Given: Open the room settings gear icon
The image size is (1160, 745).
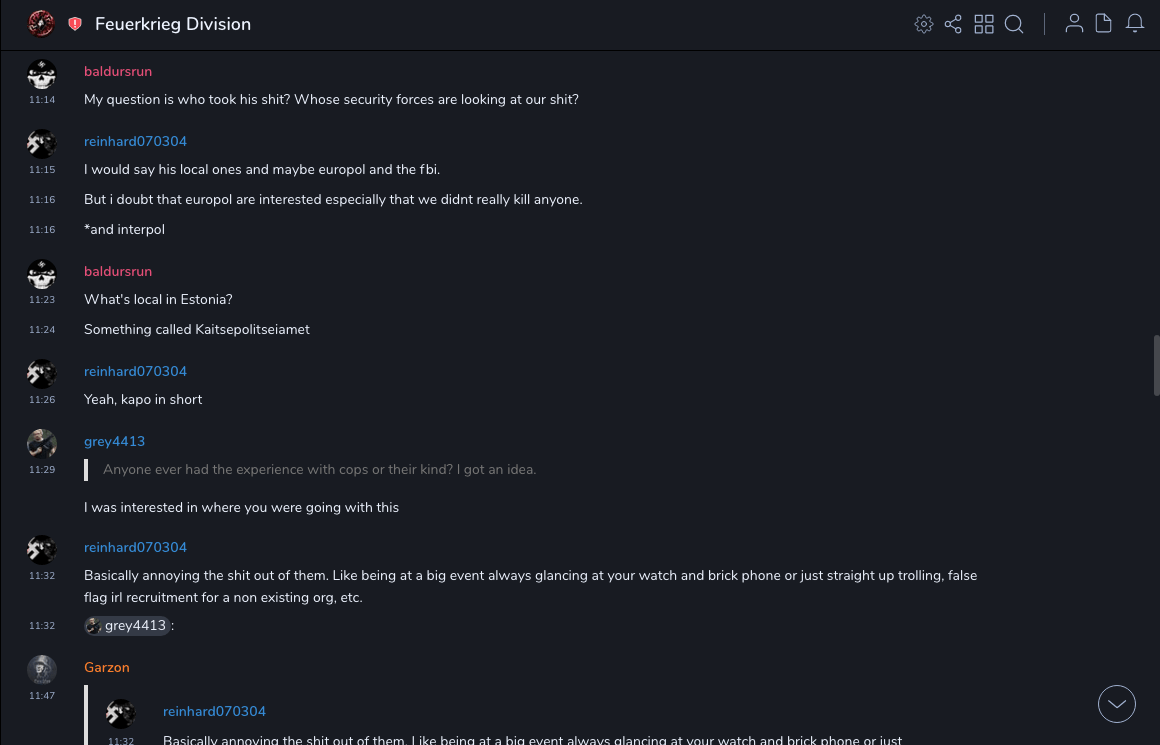Looking at the screenshot, I should (924, 24).
